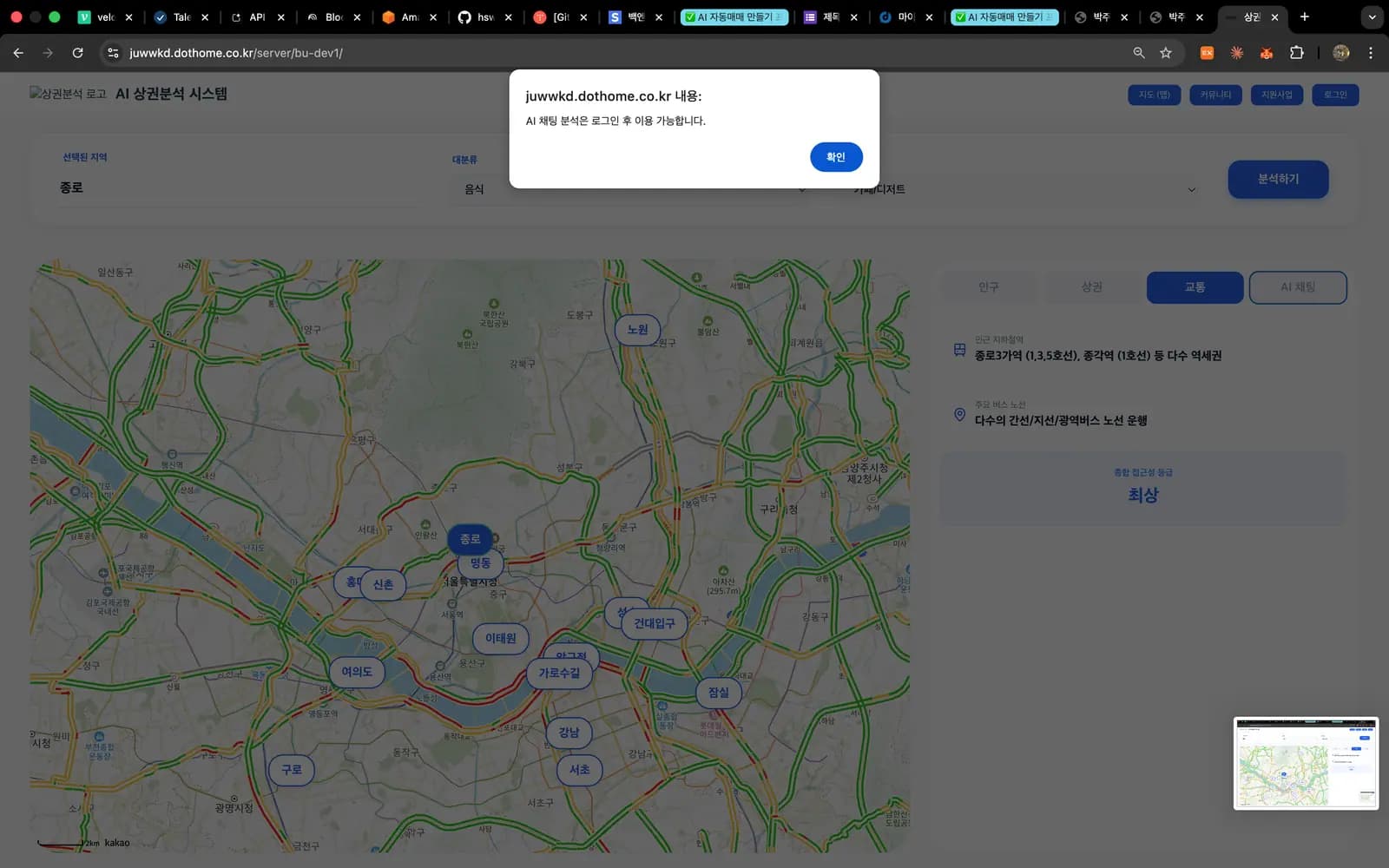
Task: Click the 상권분석 로고 image
Action: (68, 94)
